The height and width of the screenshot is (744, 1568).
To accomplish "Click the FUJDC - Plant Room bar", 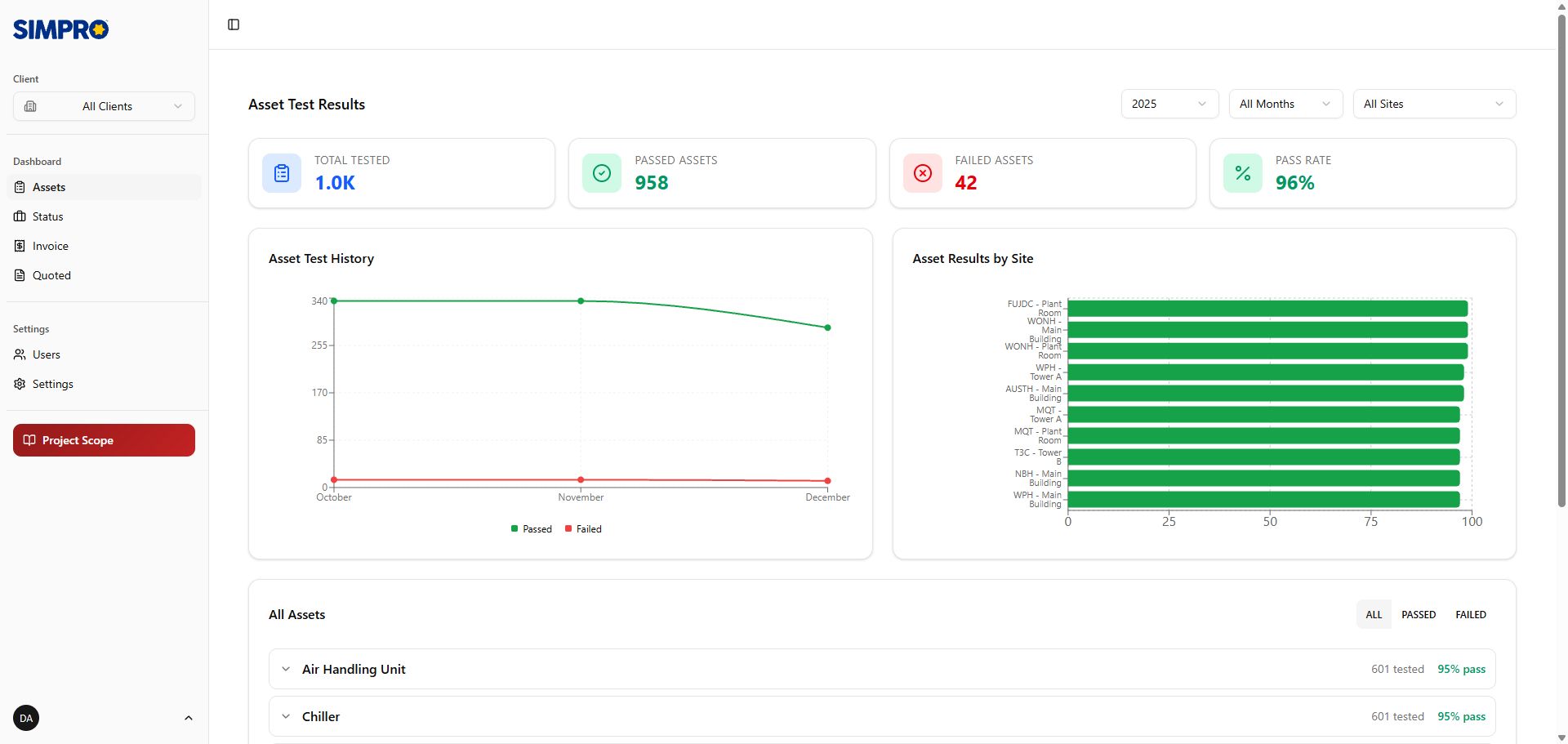I will pos(1267,309).
